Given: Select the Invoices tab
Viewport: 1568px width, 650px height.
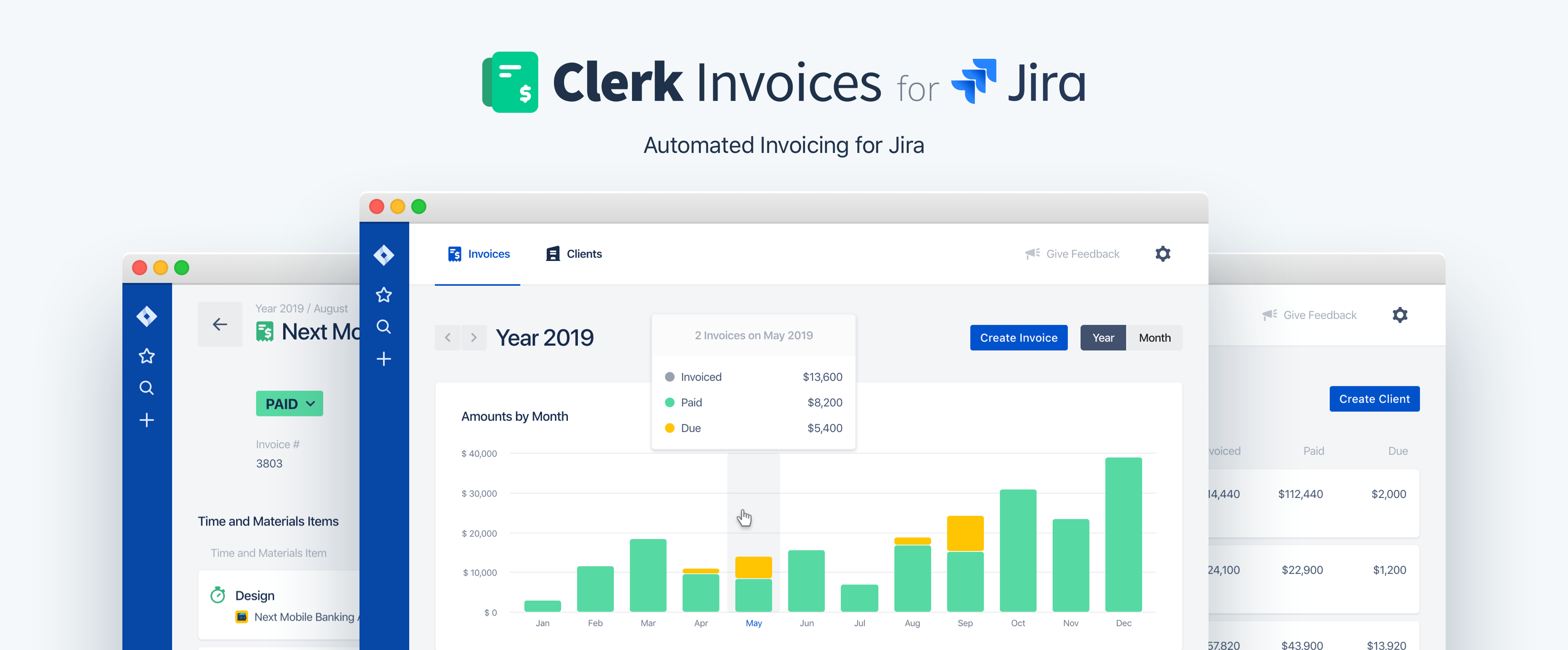Looking at the screenshot, I should tap(479, 254).
